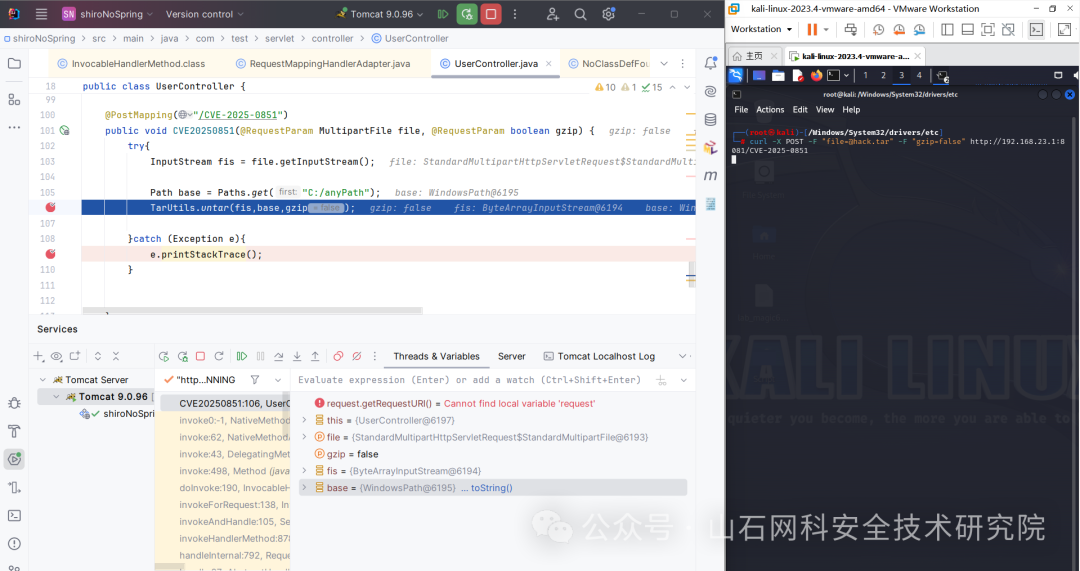Screen dimensions: 1080x571
Task: Open the Database tool window icon
Action: pos(711,120)
